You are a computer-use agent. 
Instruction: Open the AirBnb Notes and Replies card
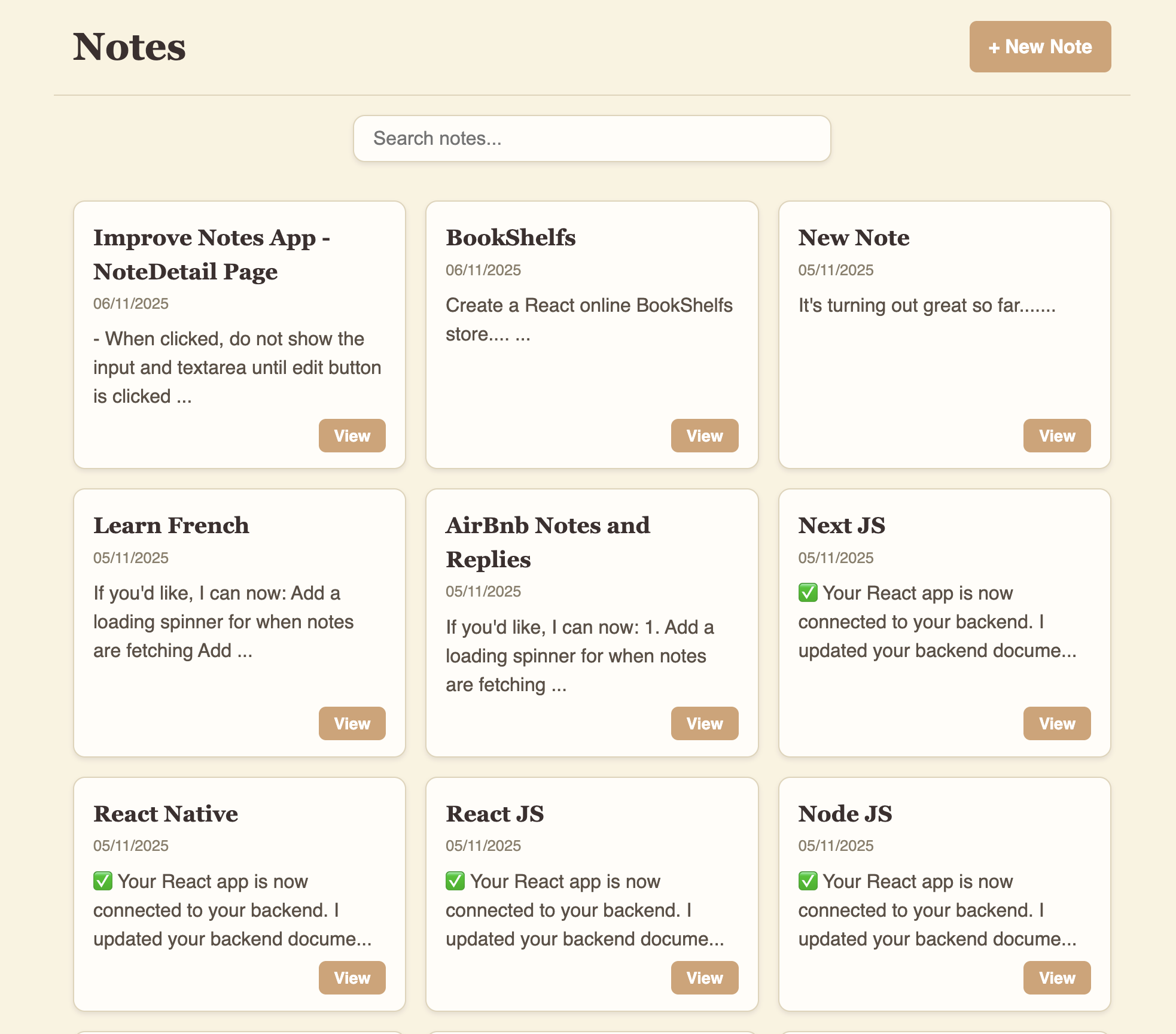[x=591, y=622]
